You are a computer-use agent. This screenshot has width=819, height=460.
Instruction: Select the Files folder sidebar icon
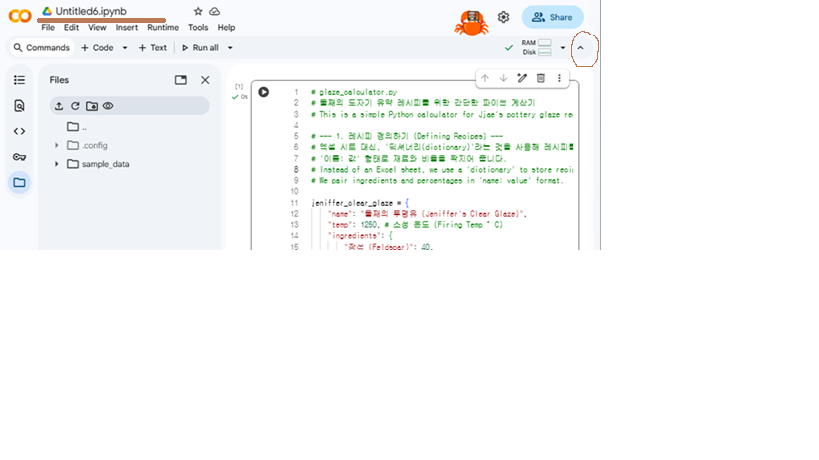tap(19, 183)
